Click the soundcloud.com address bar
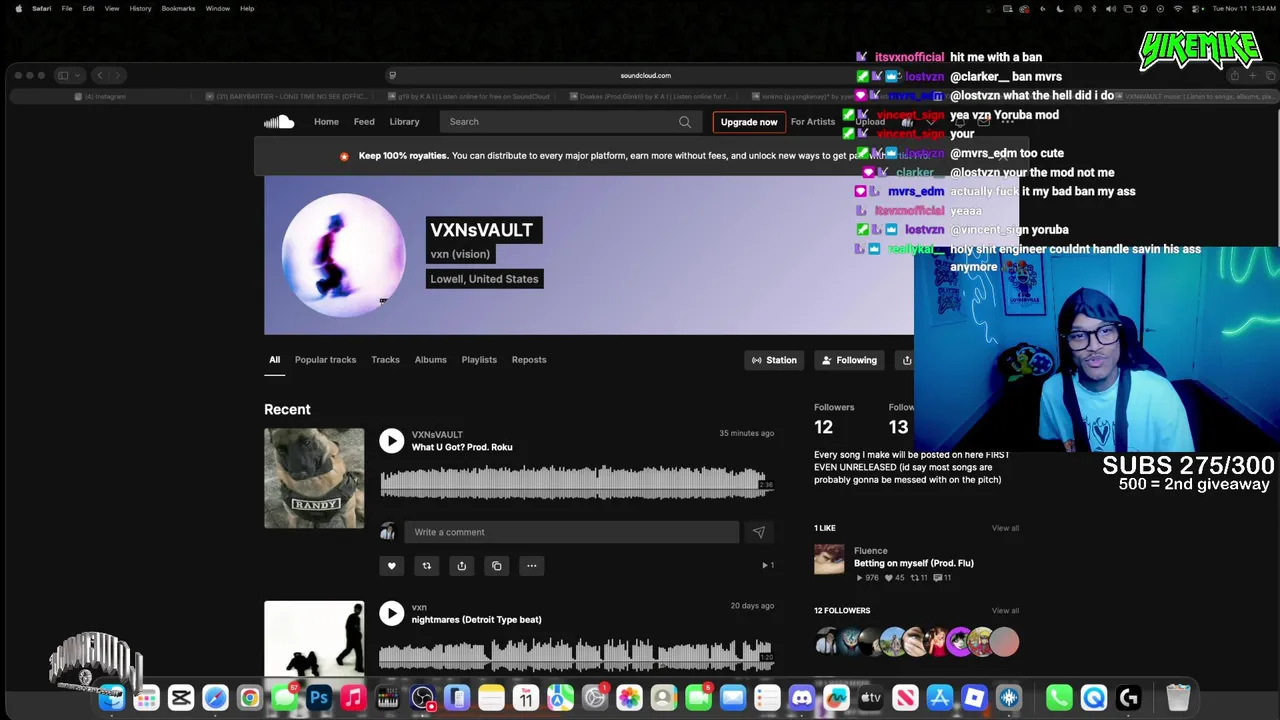 (x=645, y=75)
